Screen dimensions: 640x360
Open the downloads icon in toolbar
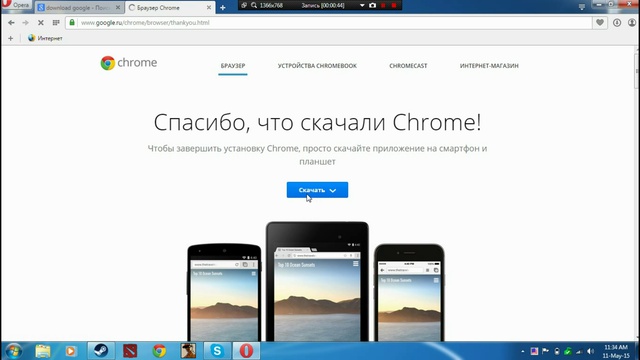click(617, 23)
